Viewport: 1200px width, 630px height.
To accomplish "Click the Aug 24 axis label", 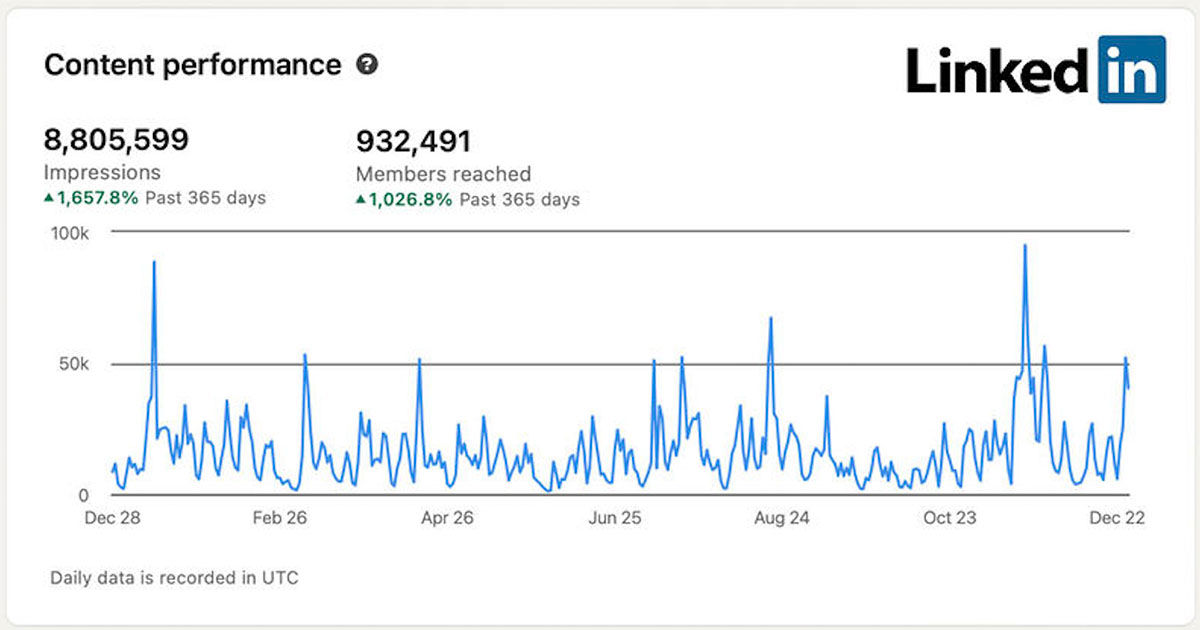I will (x=782, y=518).
